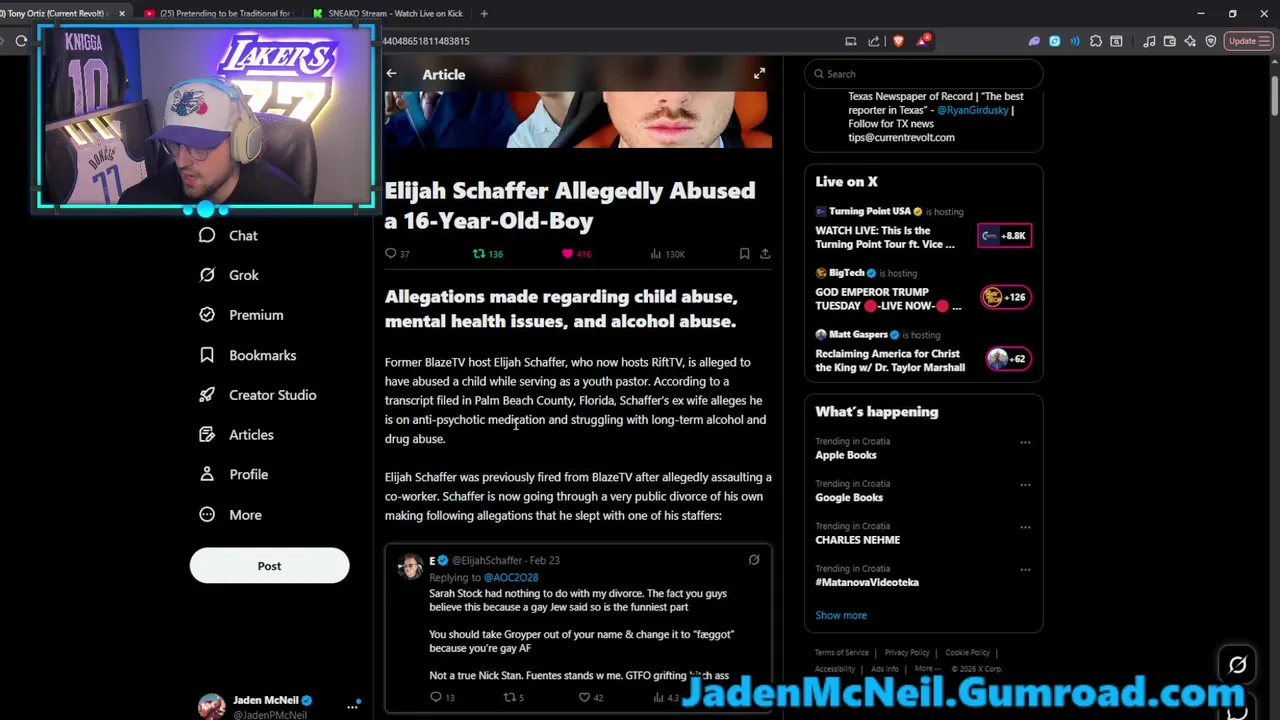This screenshot has height=720, width=1280.
Task: Open Bookmarks in the sidebar
Action: point(247,355)
